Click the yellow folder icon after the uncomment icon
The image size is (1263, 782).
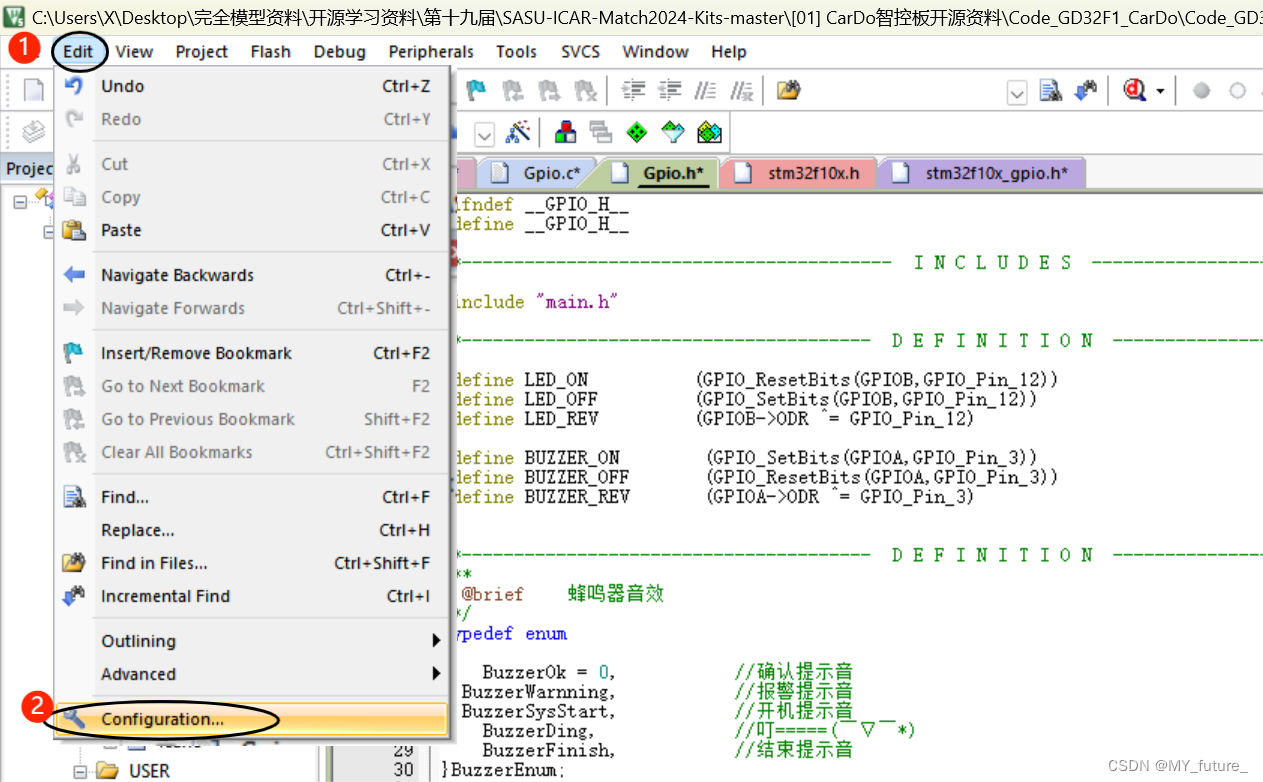(x=789, y=91)
